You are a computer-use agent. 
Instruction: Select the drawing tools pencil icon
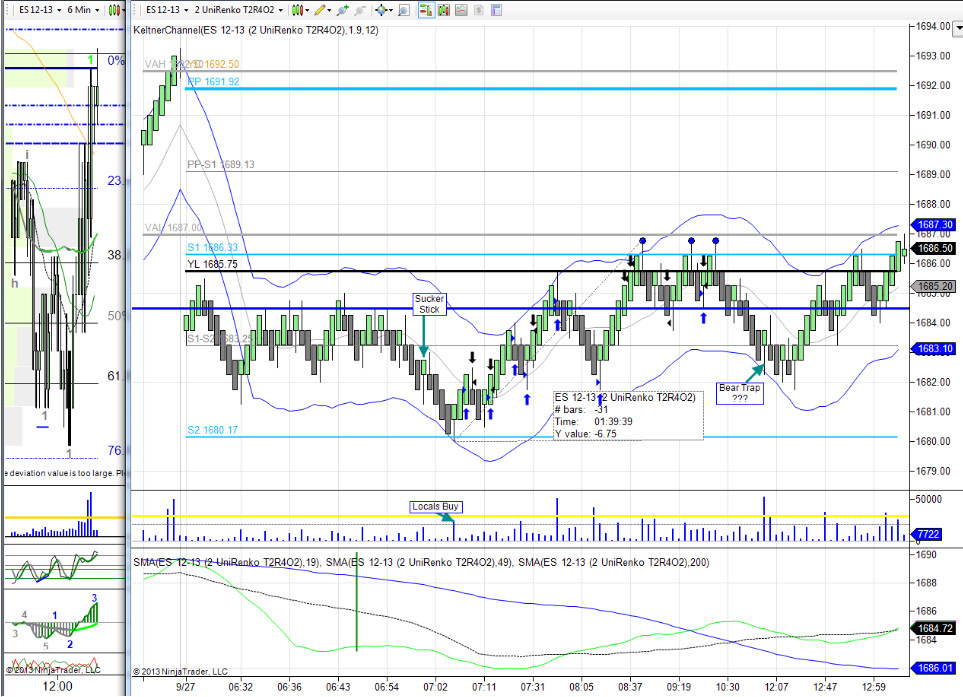pos(319,10)
